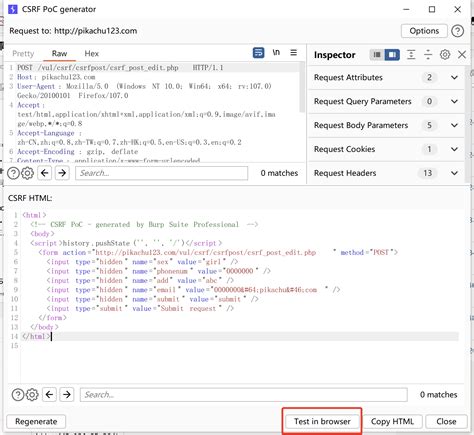Expand Request Body Parameters section

pos(454,125)
